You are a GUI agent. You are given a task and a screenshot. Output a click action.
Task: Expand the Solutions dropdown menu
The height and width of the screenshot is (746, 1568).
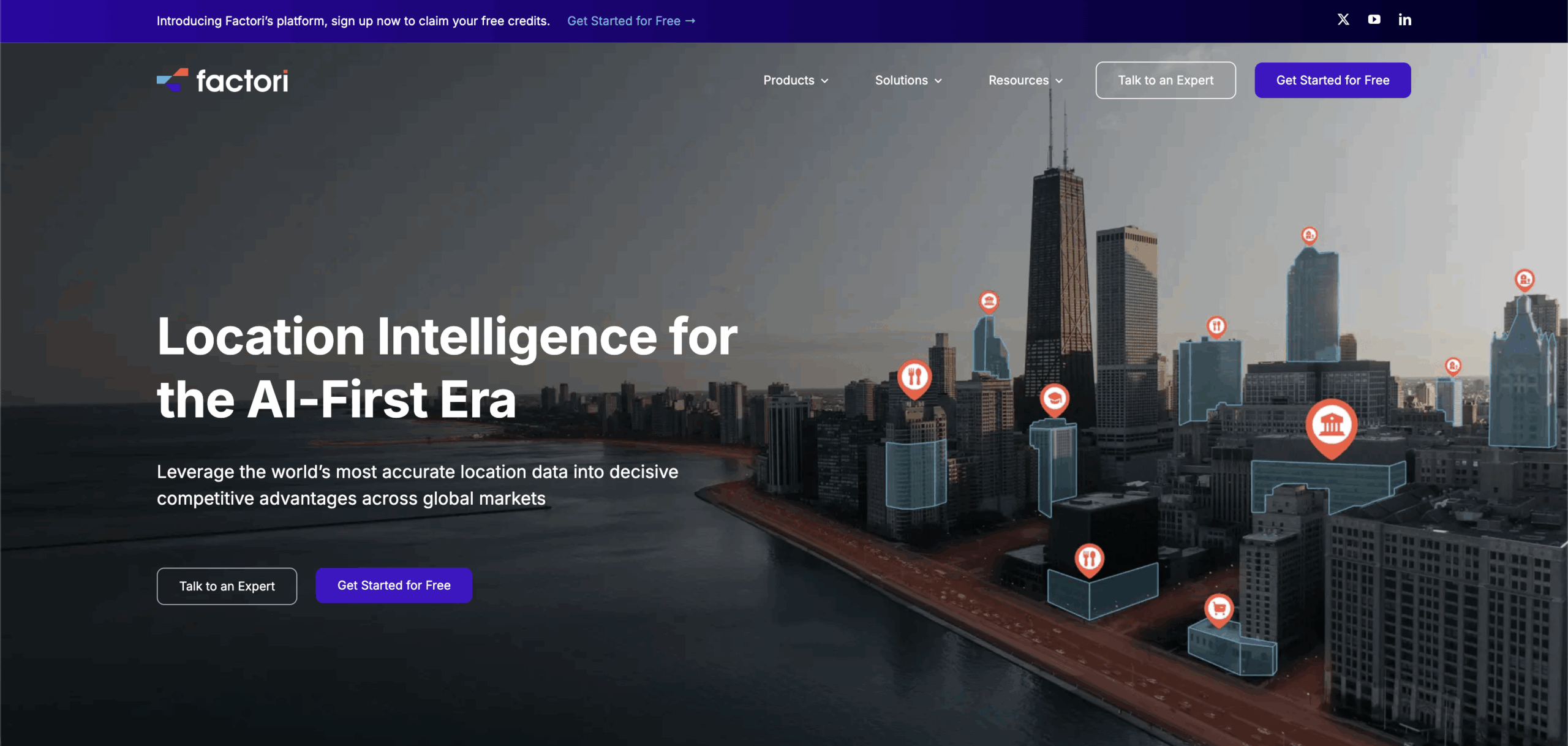tap(901, 80)
